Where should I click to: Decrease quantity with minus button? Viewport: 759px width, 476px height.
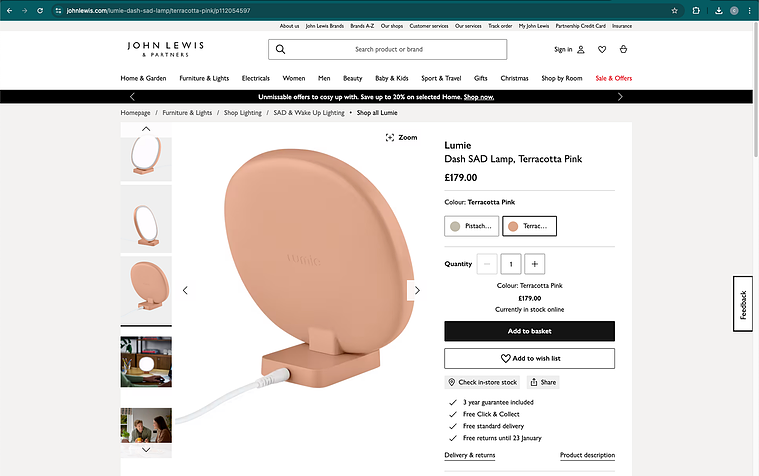click(x=487, y=264)
